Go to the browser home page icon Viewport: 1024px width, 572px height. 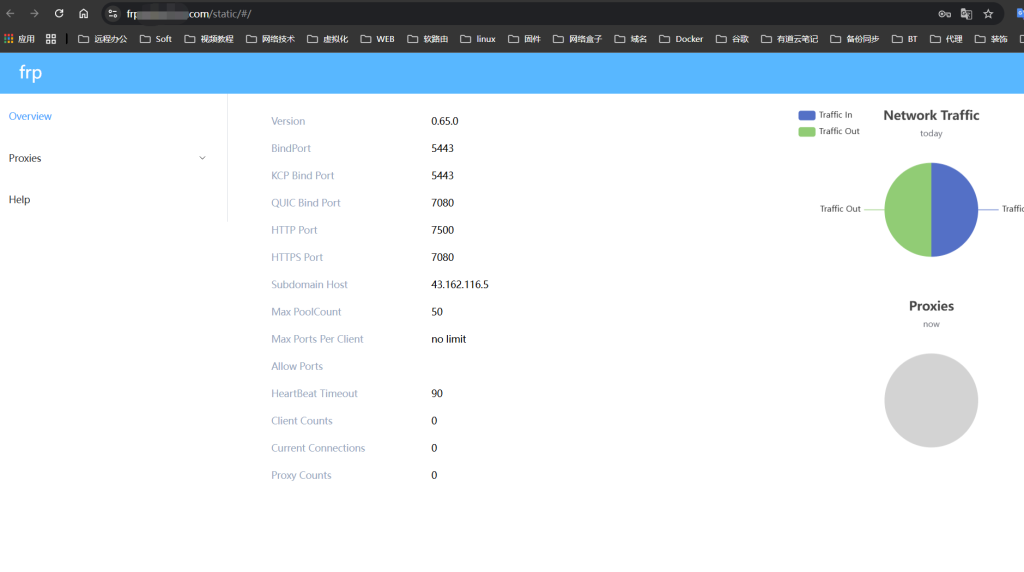[84, 14]
